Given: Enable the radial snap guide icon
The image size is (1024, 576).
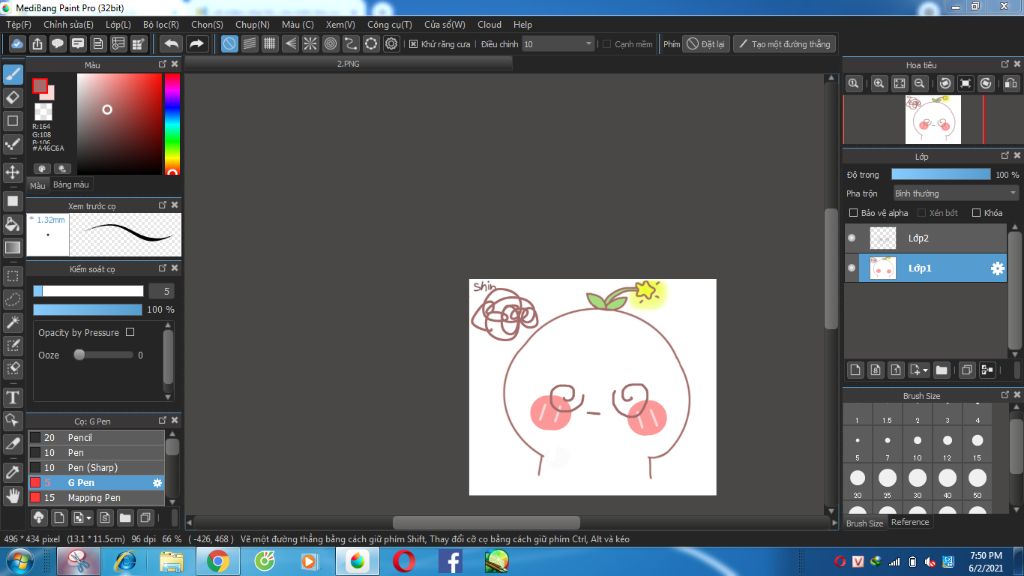Looking at the screenshot, I should coord(310,44).
